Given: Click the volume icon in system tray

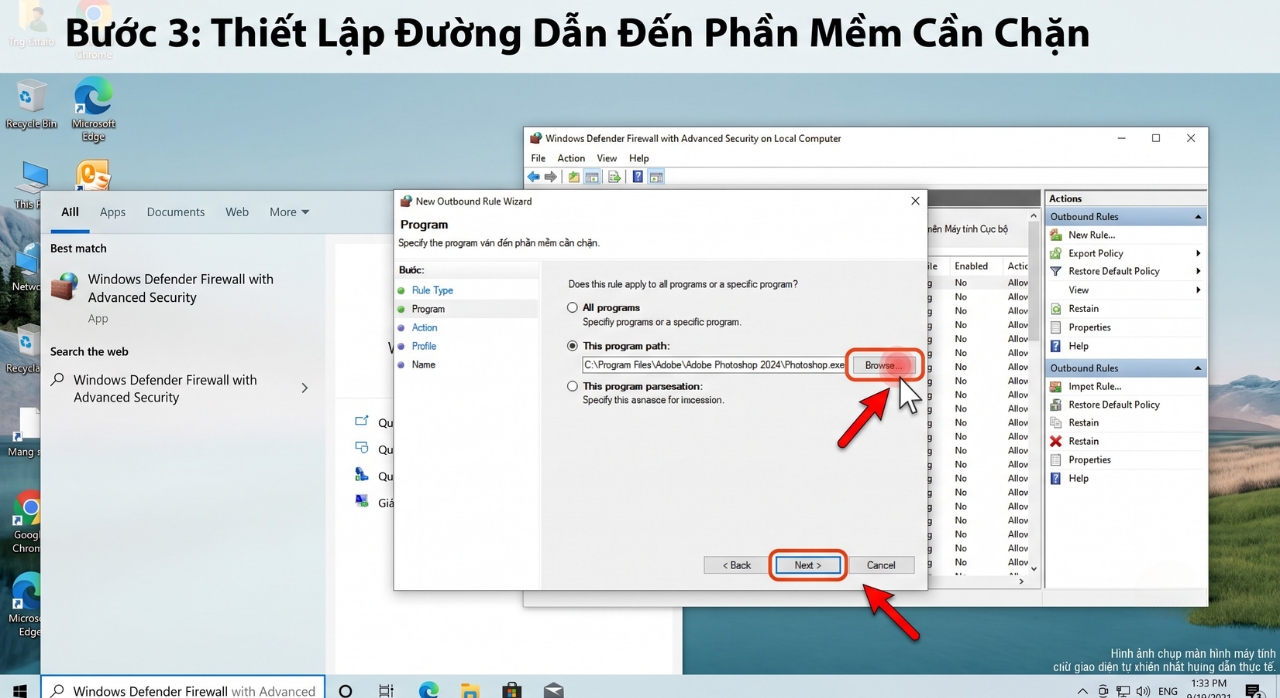Looking at the screenshot, I should coord(1143,691).
